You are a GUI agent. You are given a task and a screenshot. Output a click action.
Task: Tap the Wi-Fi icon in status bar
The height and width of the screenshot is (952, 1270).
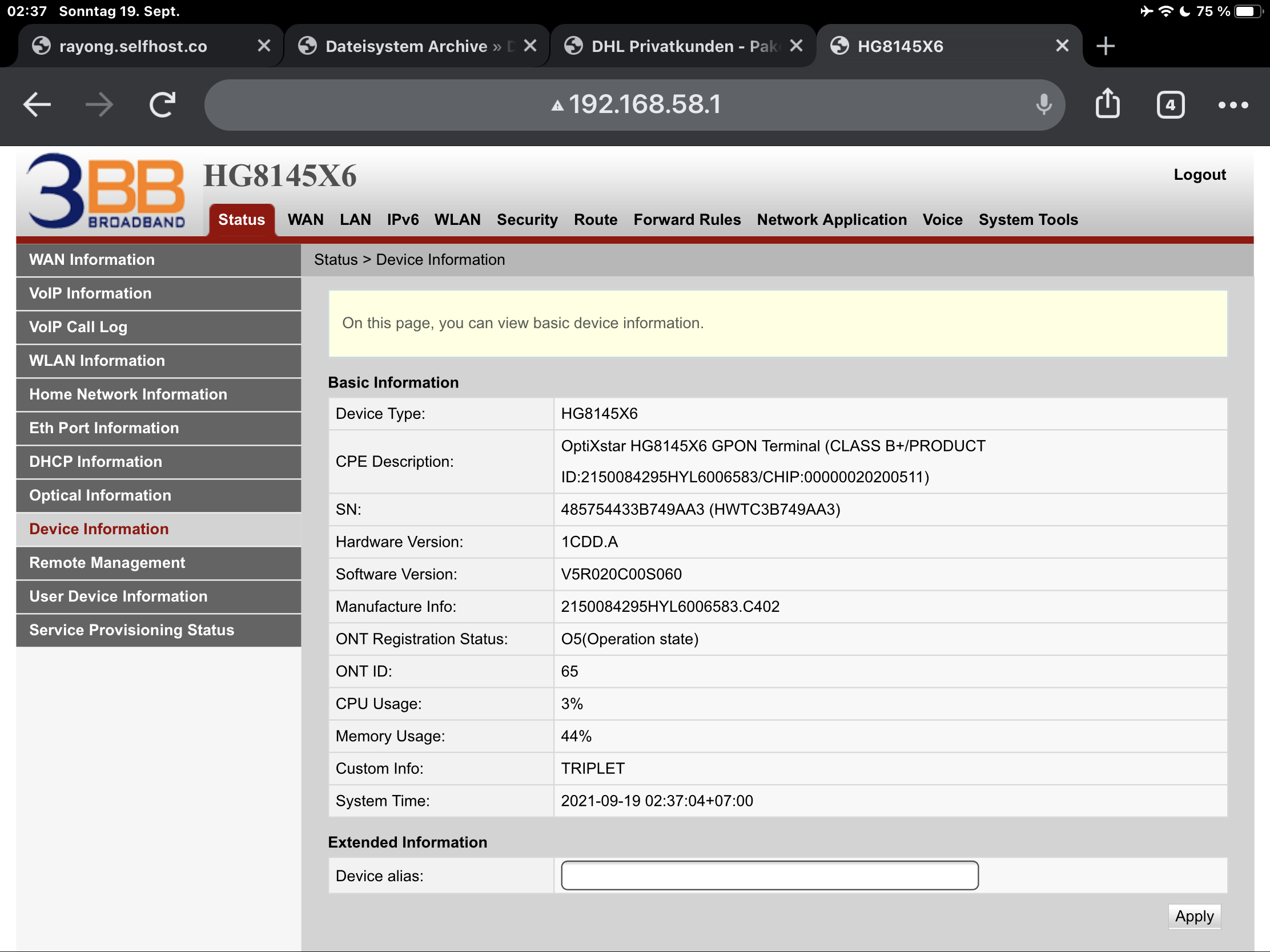point(1165,11)
